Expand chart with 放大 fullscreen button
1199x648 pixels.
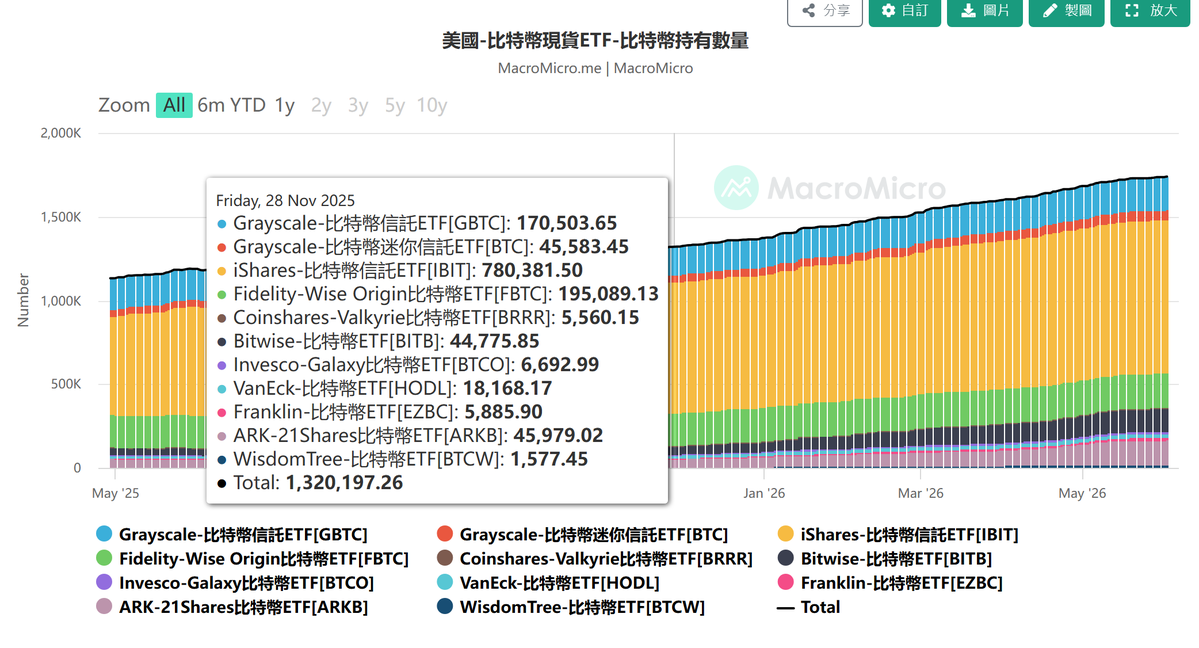1150,10
